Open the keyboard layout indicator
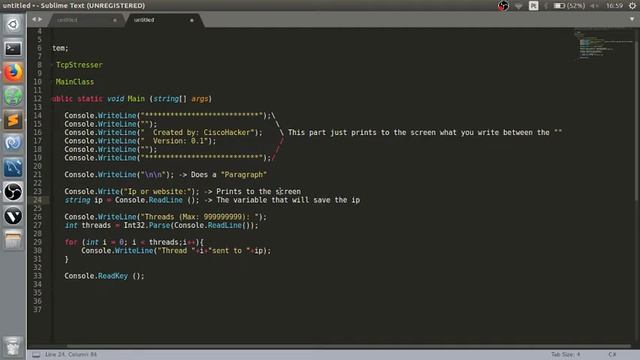Viewport: 640px width, 360px height. tap(533, 6)
